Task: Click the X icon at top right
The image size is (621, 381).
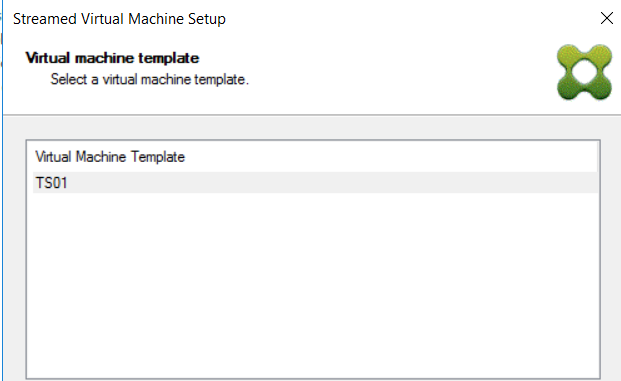Action: pos(606,18)
